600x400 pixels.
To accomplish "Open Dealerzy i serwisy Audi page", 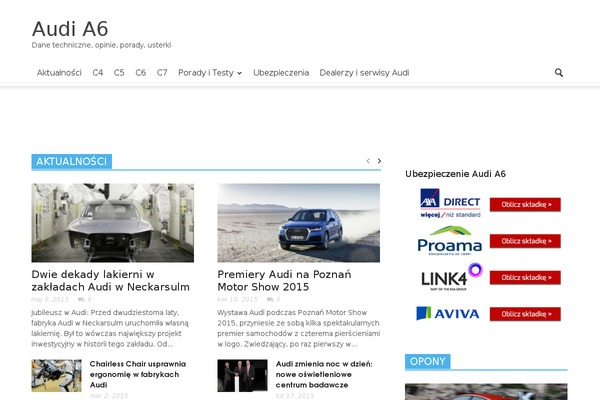I will 364,73.
